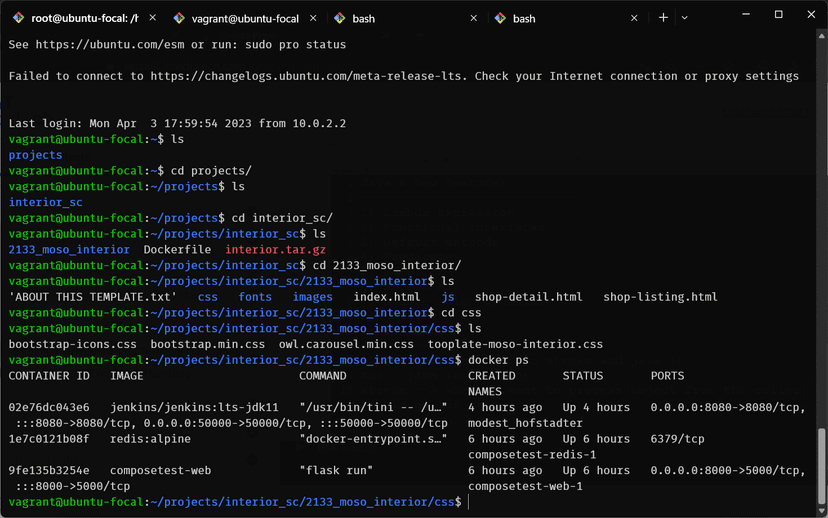The height and width of the screenshot is (518, 828).
Task: Click the root@ubuntu-focal tab icon
Action: [x=18, y=18]
